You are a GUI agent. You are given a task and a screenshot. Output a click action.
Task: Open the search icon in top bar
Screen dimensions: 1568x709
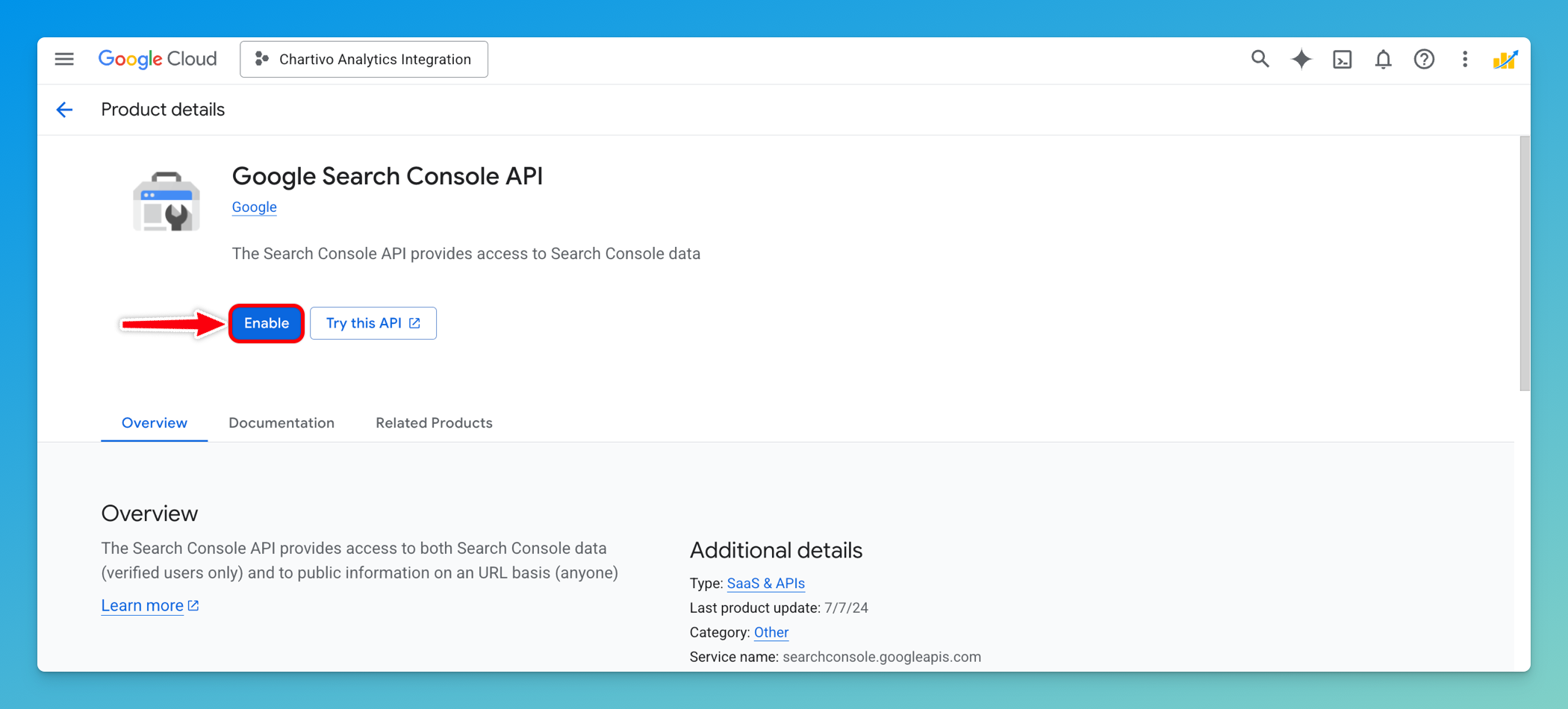point(1260,59)
